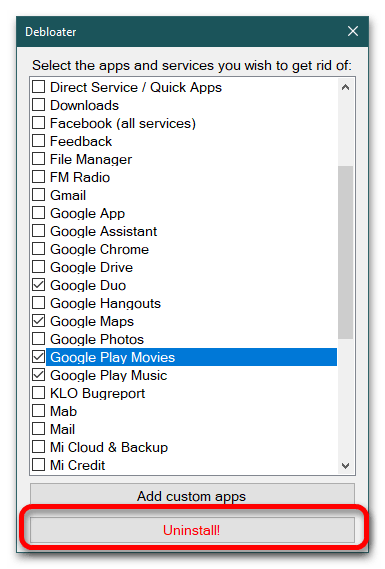
Task: Select the Google Hangouts list entry
Action: [105, 303]
